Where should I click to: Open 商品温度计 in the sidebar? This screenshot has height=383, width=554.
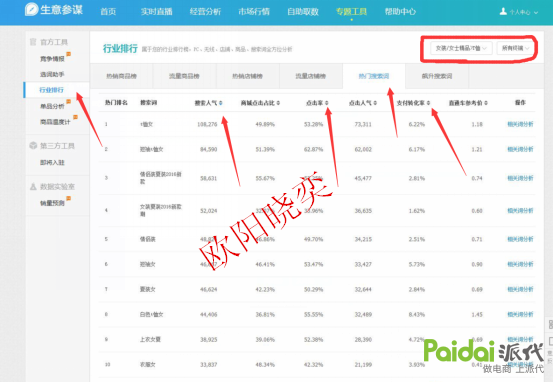(55, 122)
